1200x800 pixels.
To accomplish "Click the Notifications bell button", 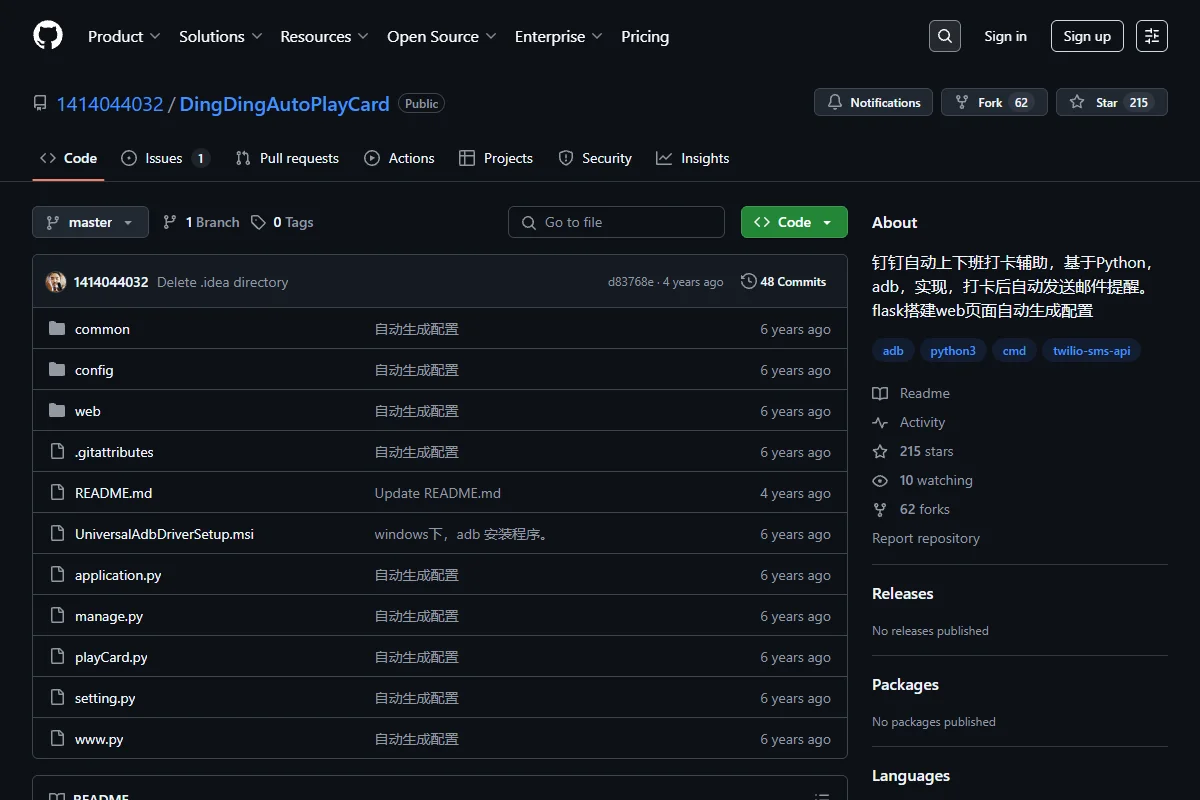I will (x=874, y=102).
